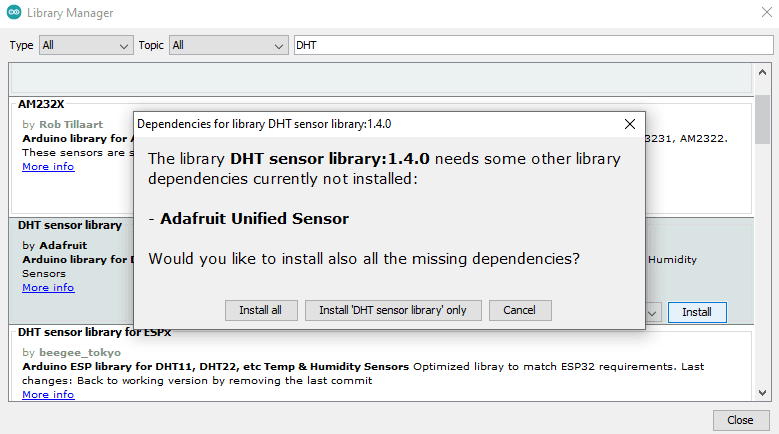Expand the version selector beside the Install button
The image size is (779, 434).
click(652, 312)
